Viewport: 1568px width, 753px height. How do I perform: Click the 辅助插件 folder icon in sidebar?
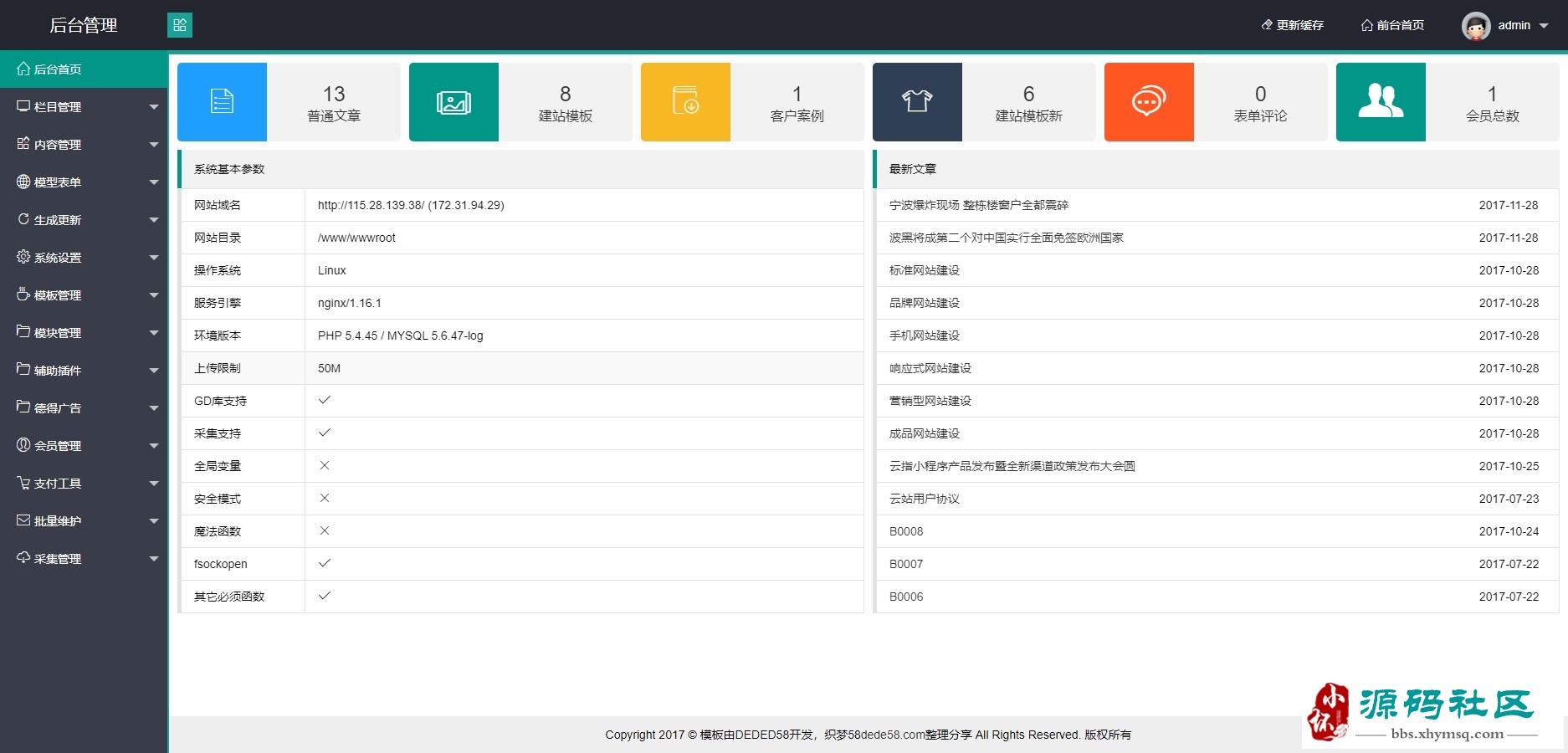tap(23, 370)
